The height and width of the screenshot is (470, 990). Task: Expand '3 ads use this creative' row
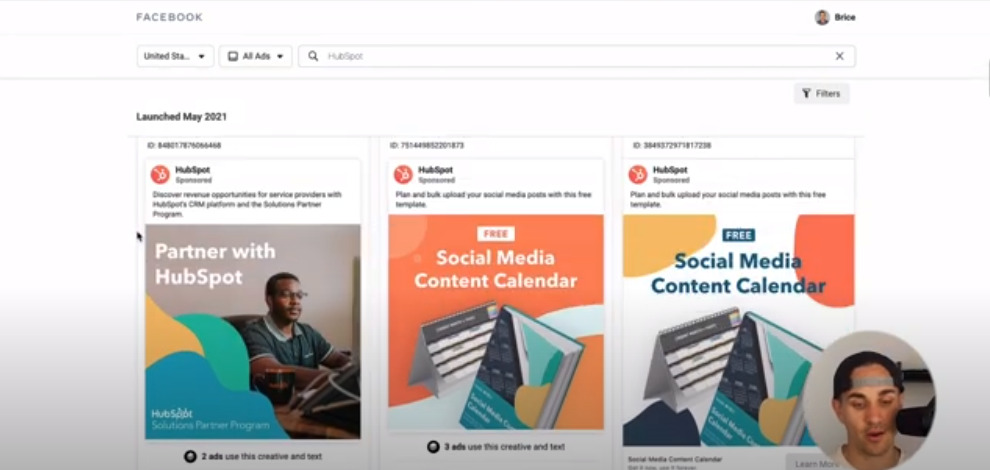tap(496, 447)
